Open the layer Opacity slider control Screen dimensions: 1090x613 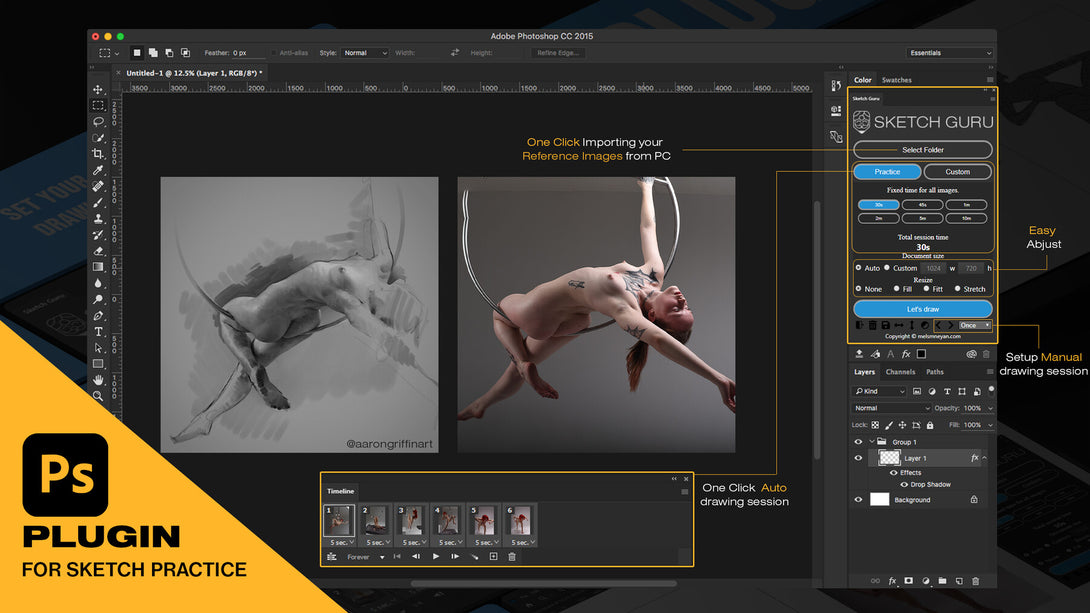990,408
